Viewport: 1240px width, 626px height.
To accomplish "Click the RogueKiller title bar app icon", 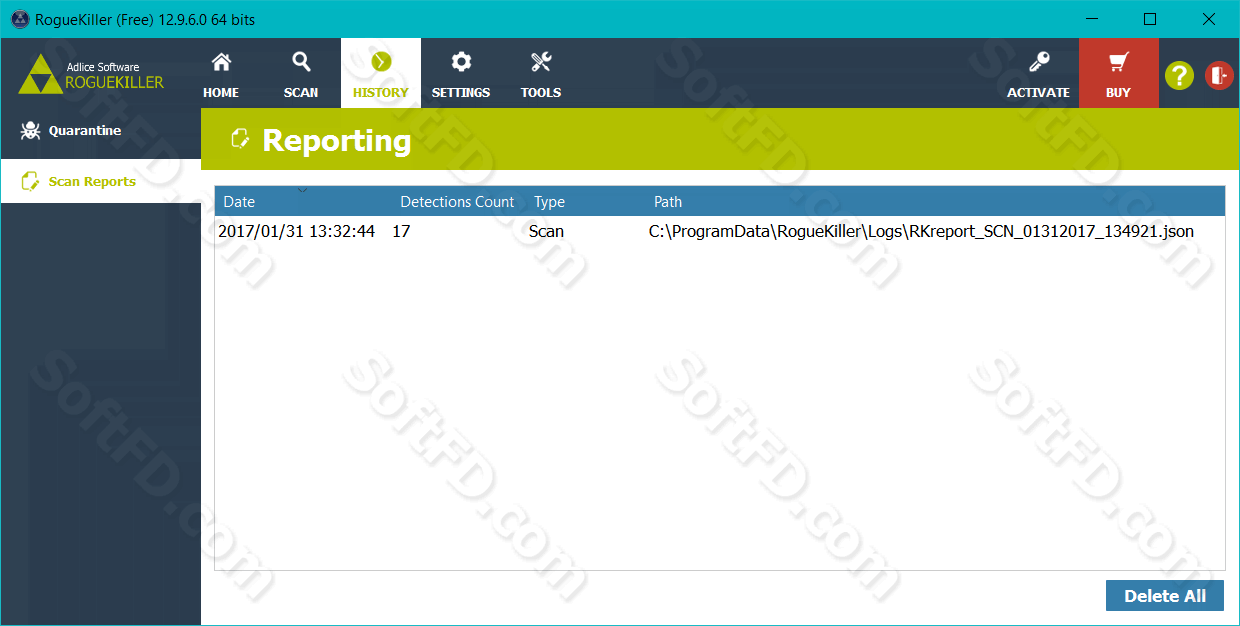I will [19, 19].
